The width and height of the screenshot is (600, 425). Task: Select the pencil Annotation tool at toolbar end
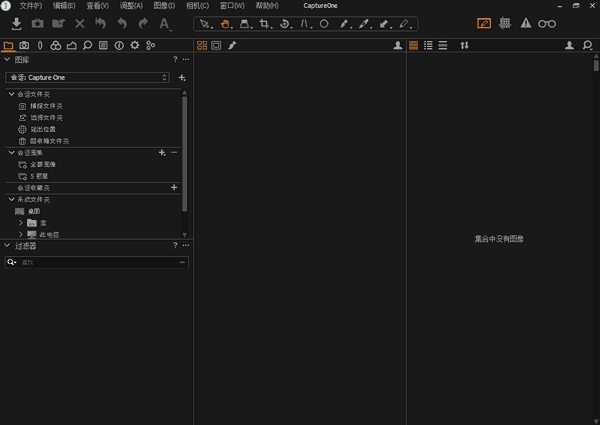click(x=404, y=24)
